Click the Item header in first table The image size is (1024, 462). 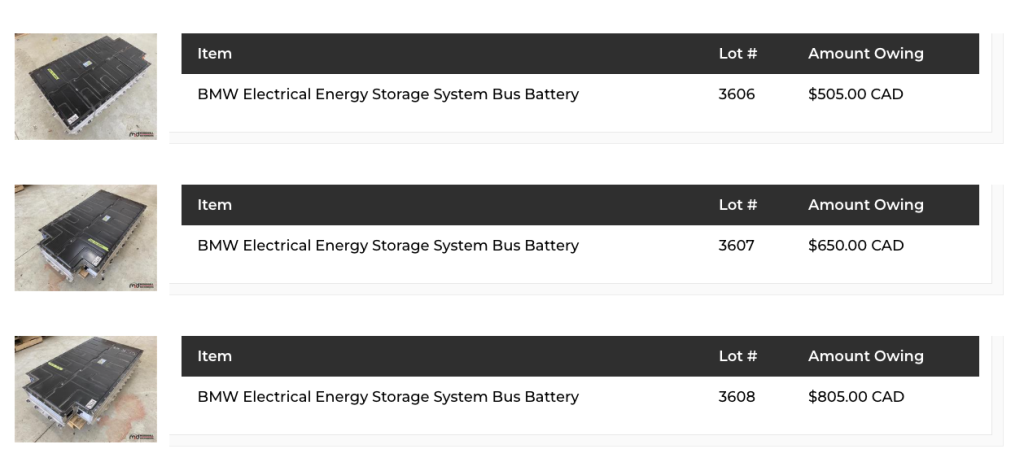(x=214, y=54)
